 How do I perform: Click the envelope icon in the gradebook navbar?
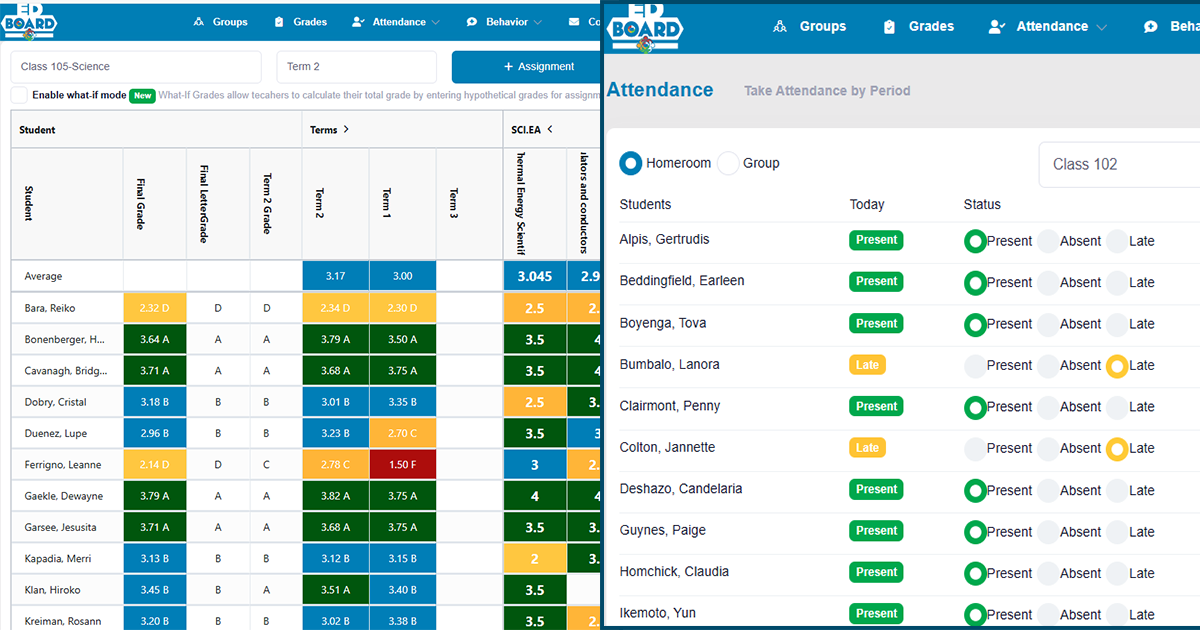[573, 22]
